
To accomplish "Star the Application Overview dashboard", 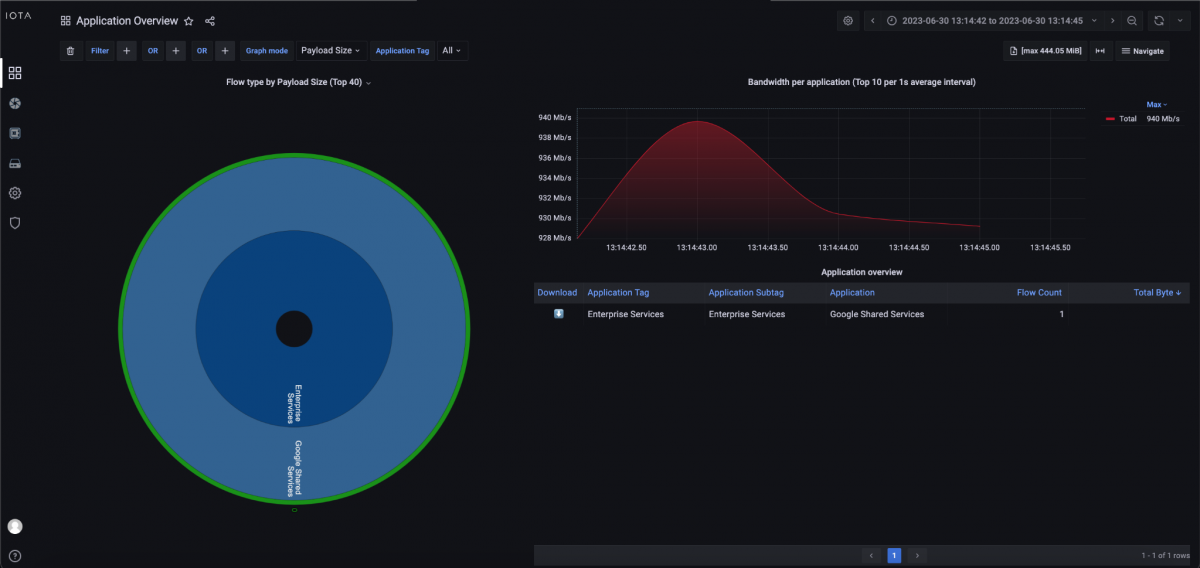I will point(189,21).
